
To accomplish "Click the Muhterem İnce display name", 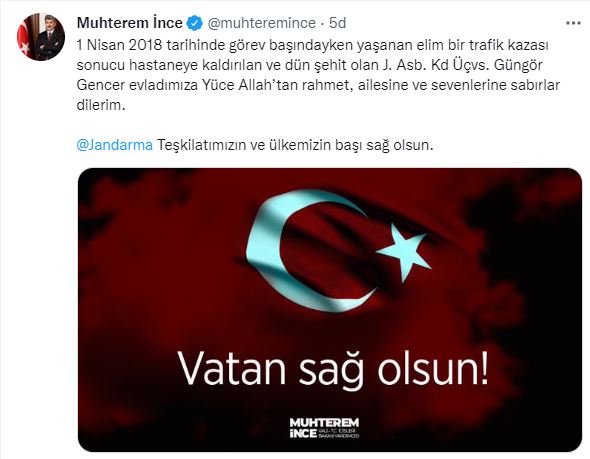I will tap(130, 23).
